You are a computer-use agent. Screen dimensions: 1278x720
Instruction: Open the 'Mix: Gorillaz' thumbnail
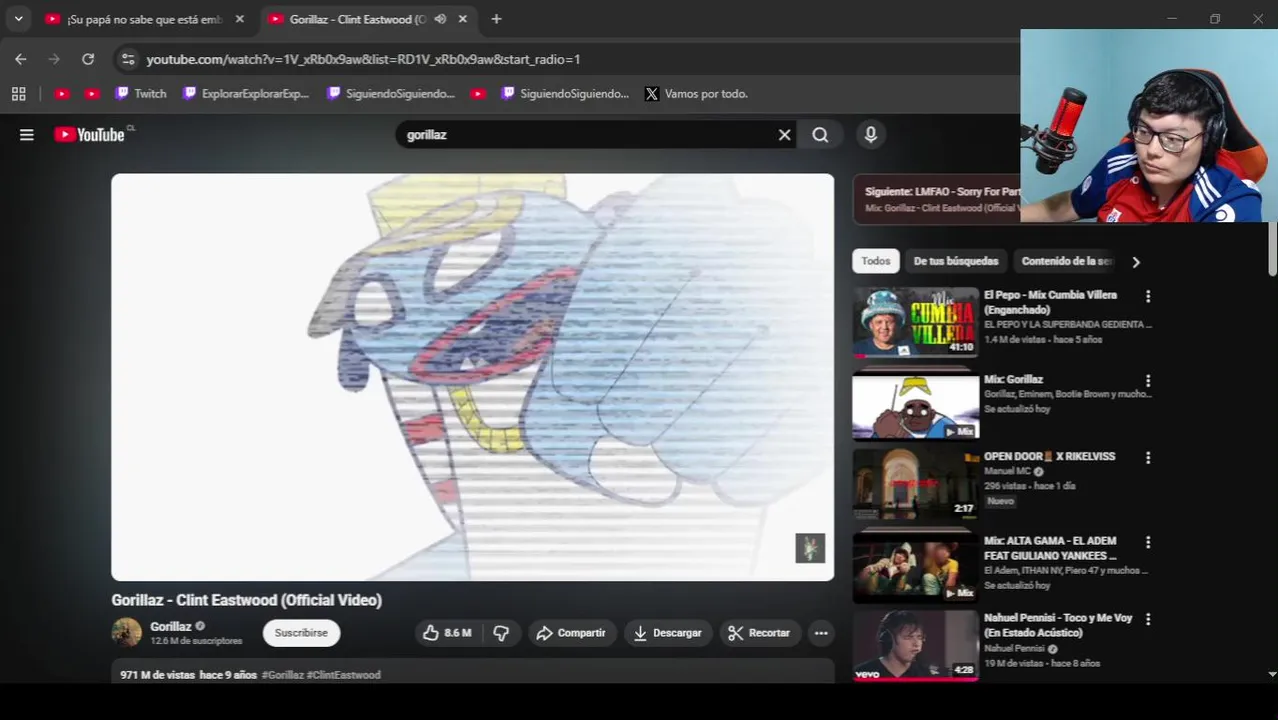tap(915, 406)
